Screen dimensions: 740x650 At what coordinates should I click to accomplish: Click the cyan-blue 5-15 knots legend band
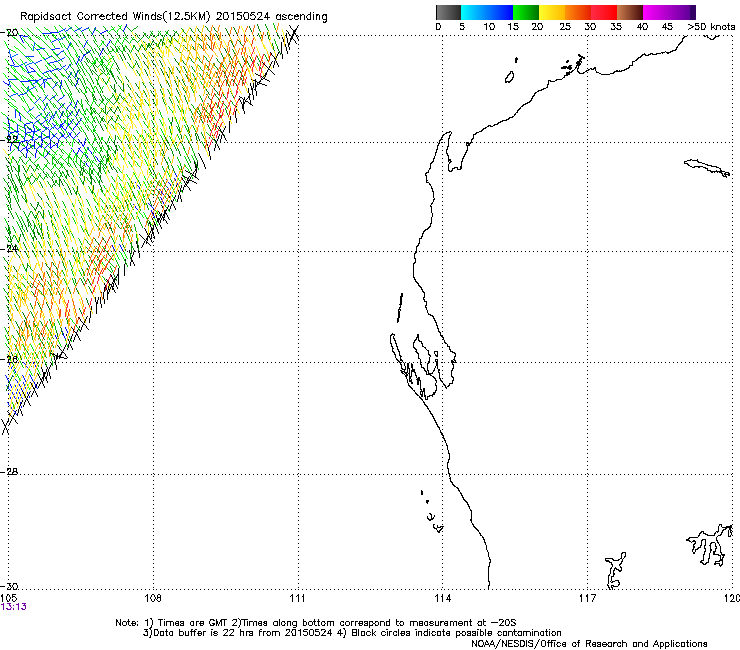pos(487,12)
